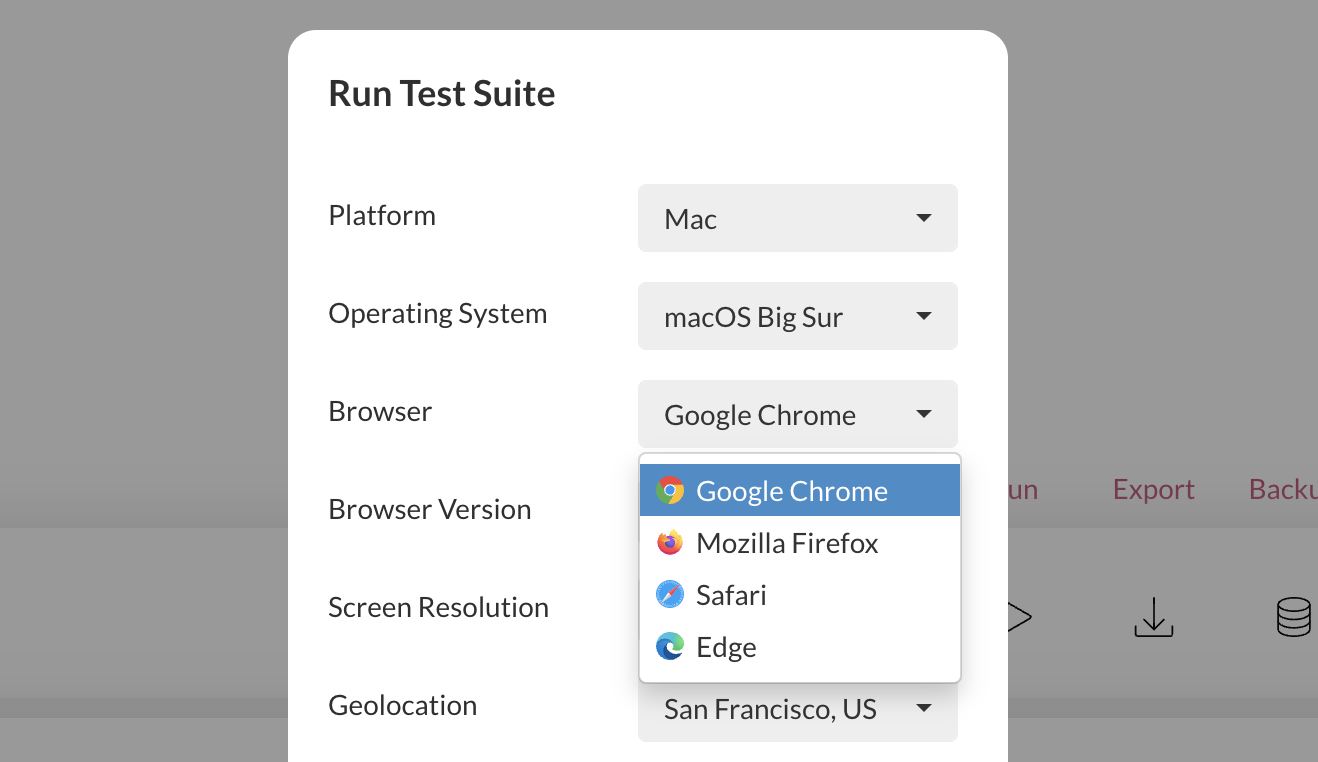1318x762 pixels.
Task: Click the Google Chrome logo icon
Action: click(x=670, y=491)
